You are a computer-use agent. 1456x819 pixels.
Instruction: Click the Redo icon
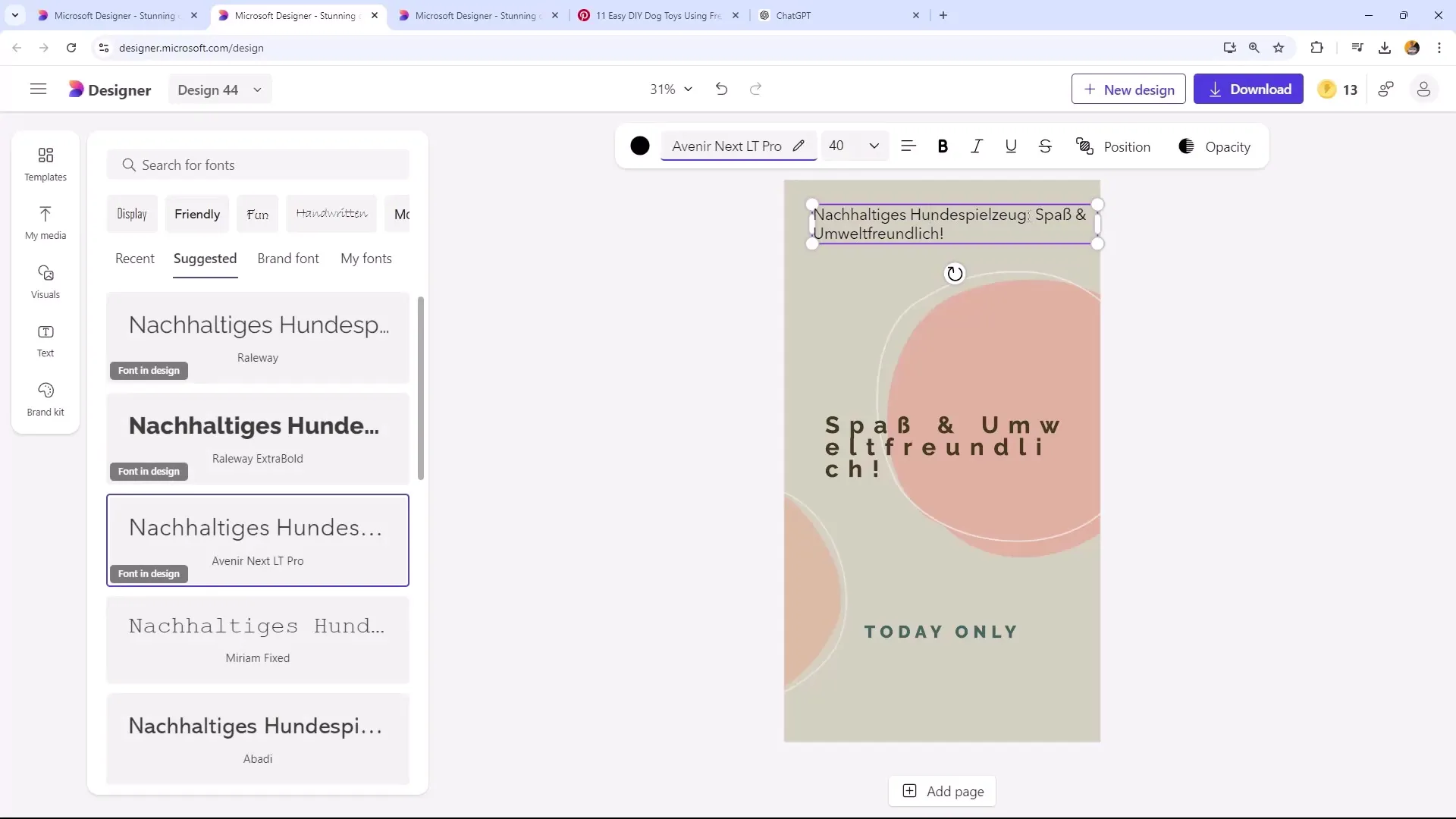pyautogui.click(x=758, y=89)
